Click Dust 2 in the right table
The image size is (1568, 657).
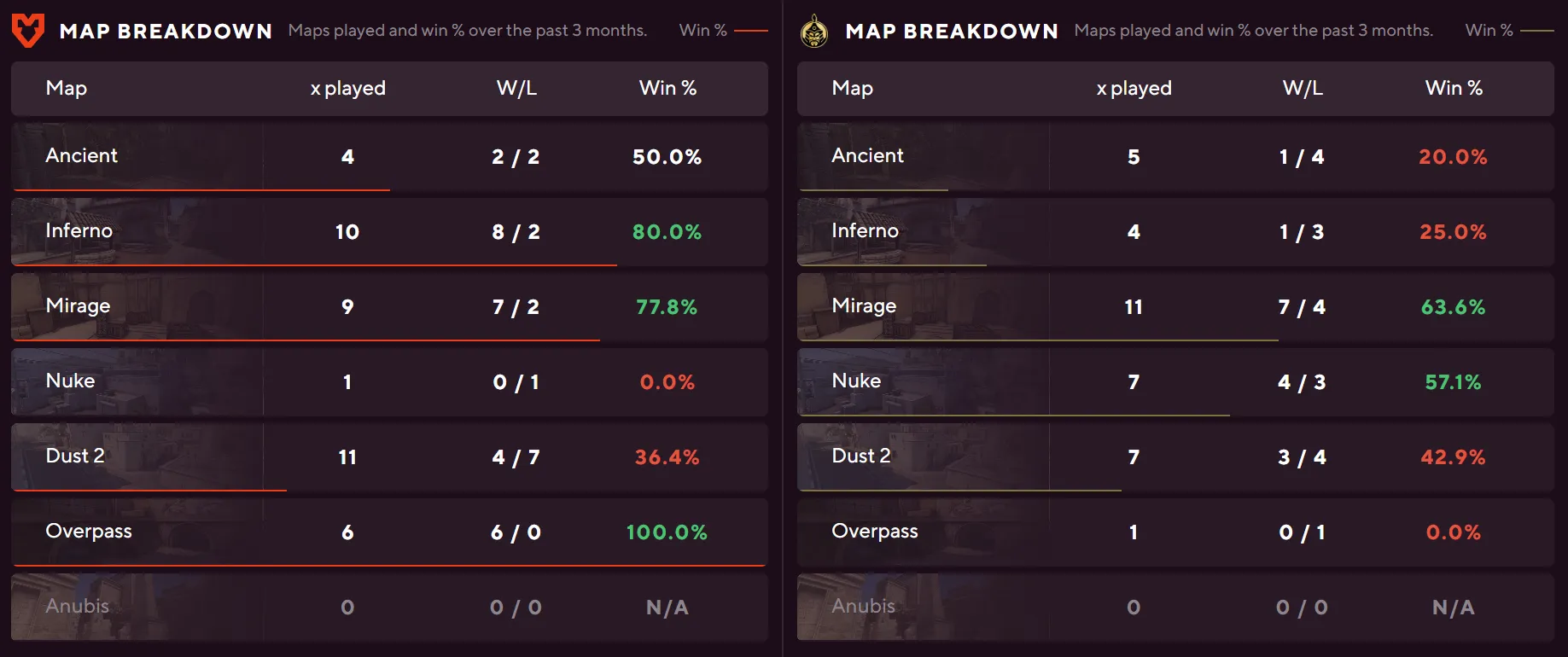(860, 456)
